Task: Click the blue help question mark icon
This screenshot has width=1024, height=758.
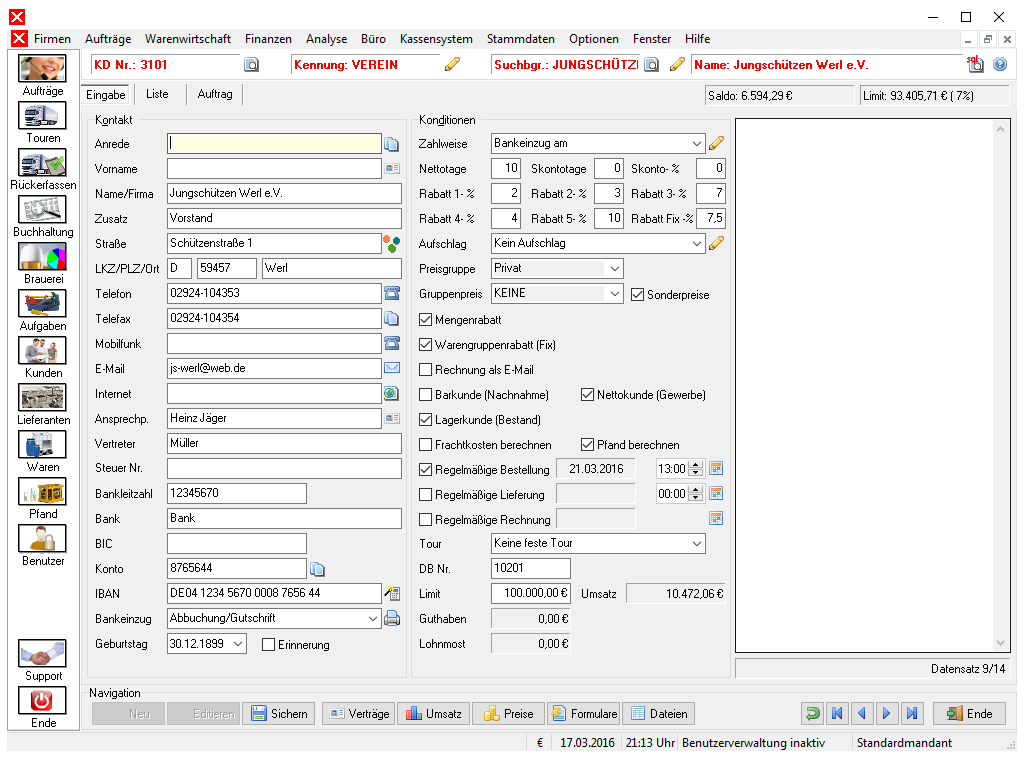Action: point(1000,64)
